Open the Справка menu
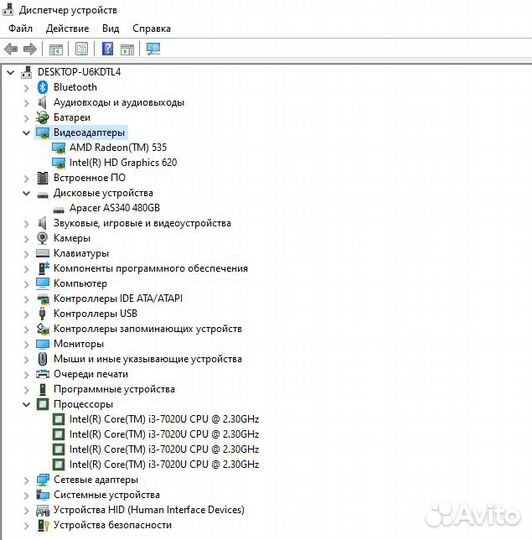 [152, 28]
